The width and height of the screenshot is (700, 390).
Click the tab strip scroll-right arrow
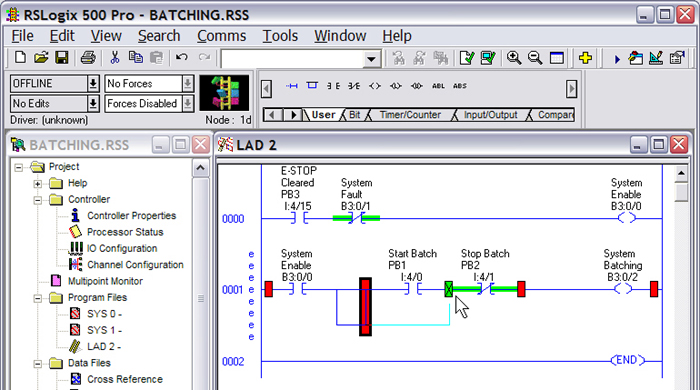pyautogui.click(x=293, y=115)
